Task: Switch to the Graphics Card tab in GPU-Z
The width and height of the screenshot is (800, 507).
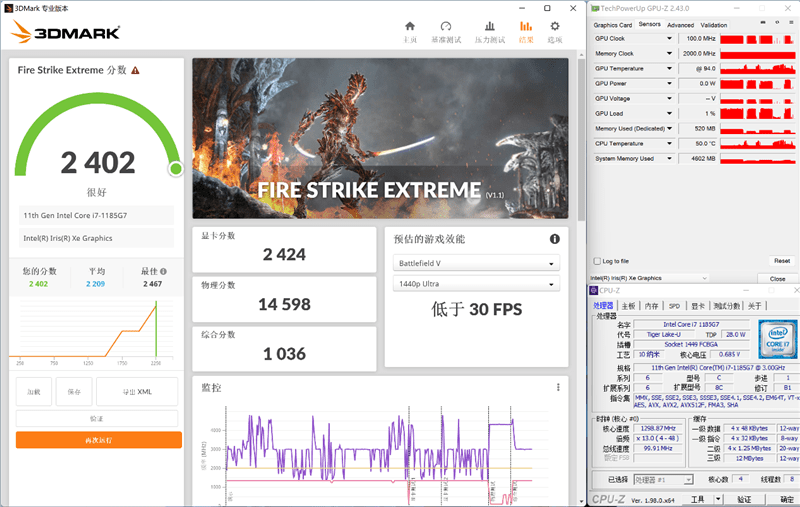Action: pos(613,25)
